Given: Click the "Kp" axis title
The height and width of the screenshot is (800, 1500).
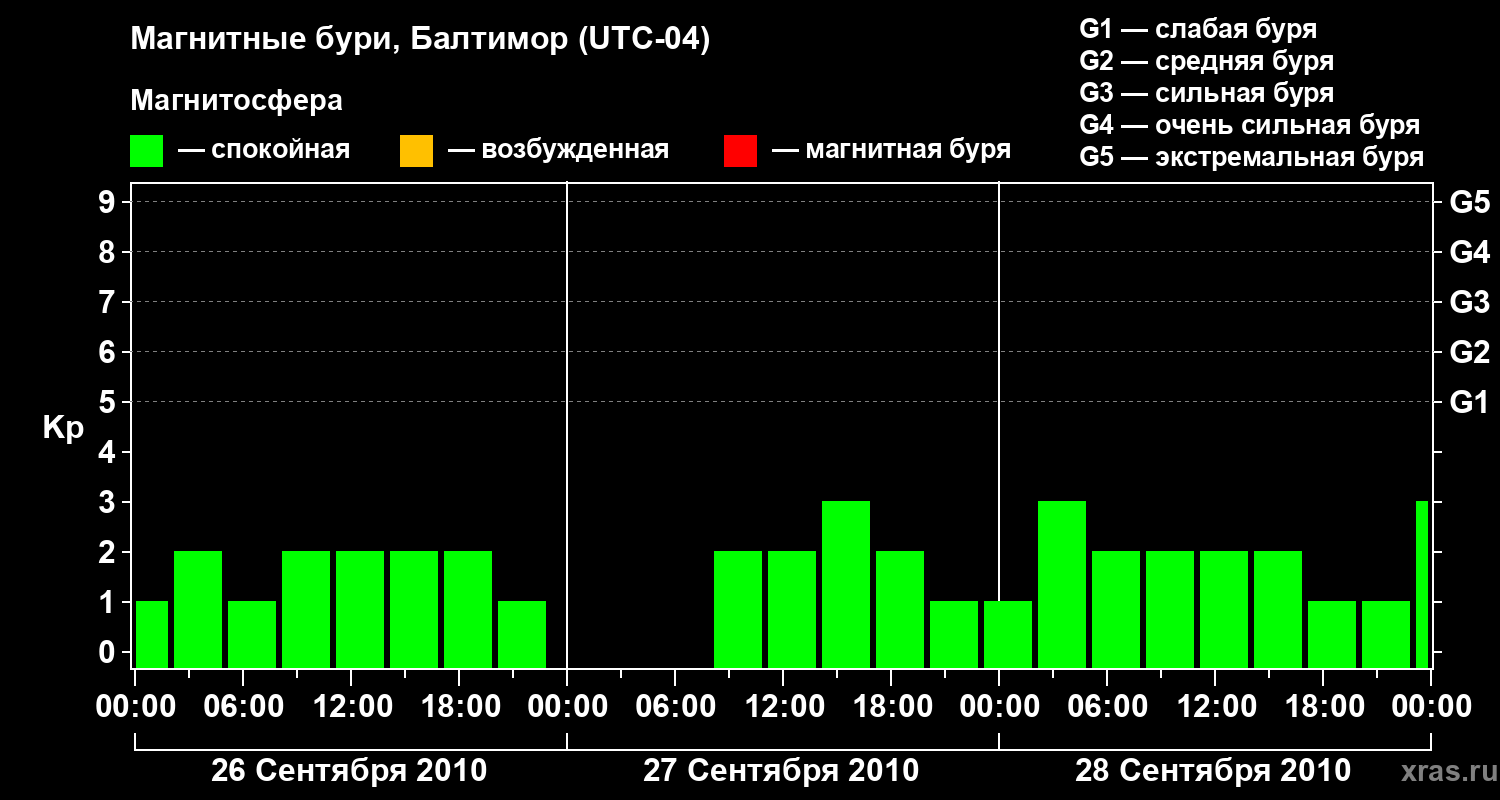Looking at the screenshot, I should 63,429.
